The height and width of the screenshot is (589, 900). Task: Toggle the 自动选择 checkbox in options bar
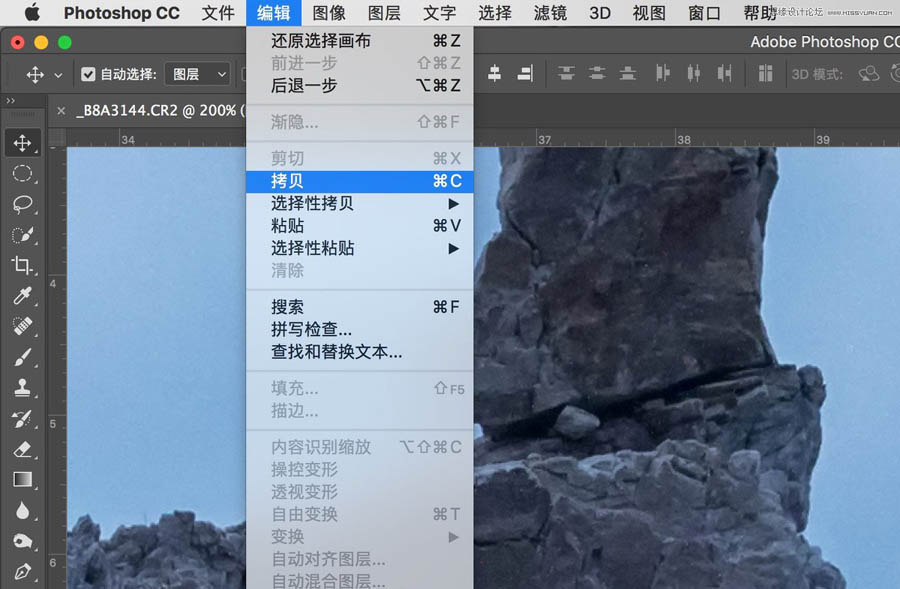point(89,73)
